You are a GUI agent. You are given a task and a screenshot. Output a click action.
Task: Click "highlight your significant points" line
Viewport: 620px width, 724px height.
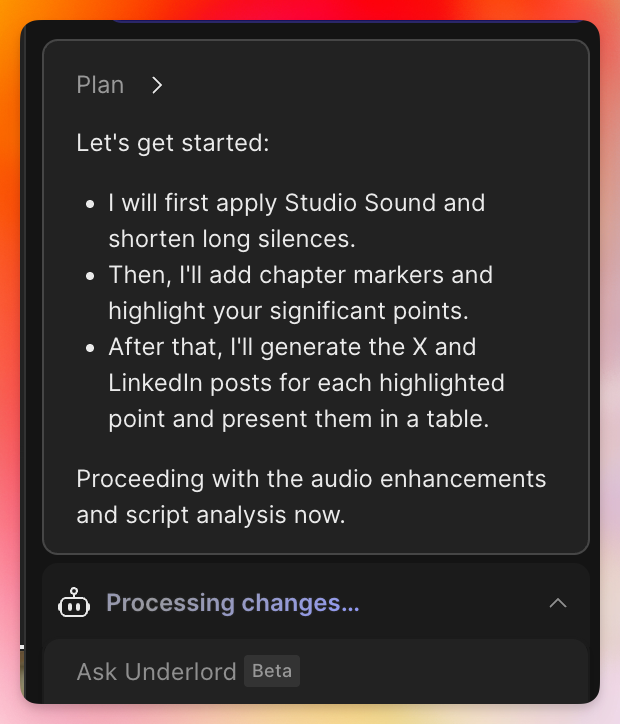click(x=288, y=311)
